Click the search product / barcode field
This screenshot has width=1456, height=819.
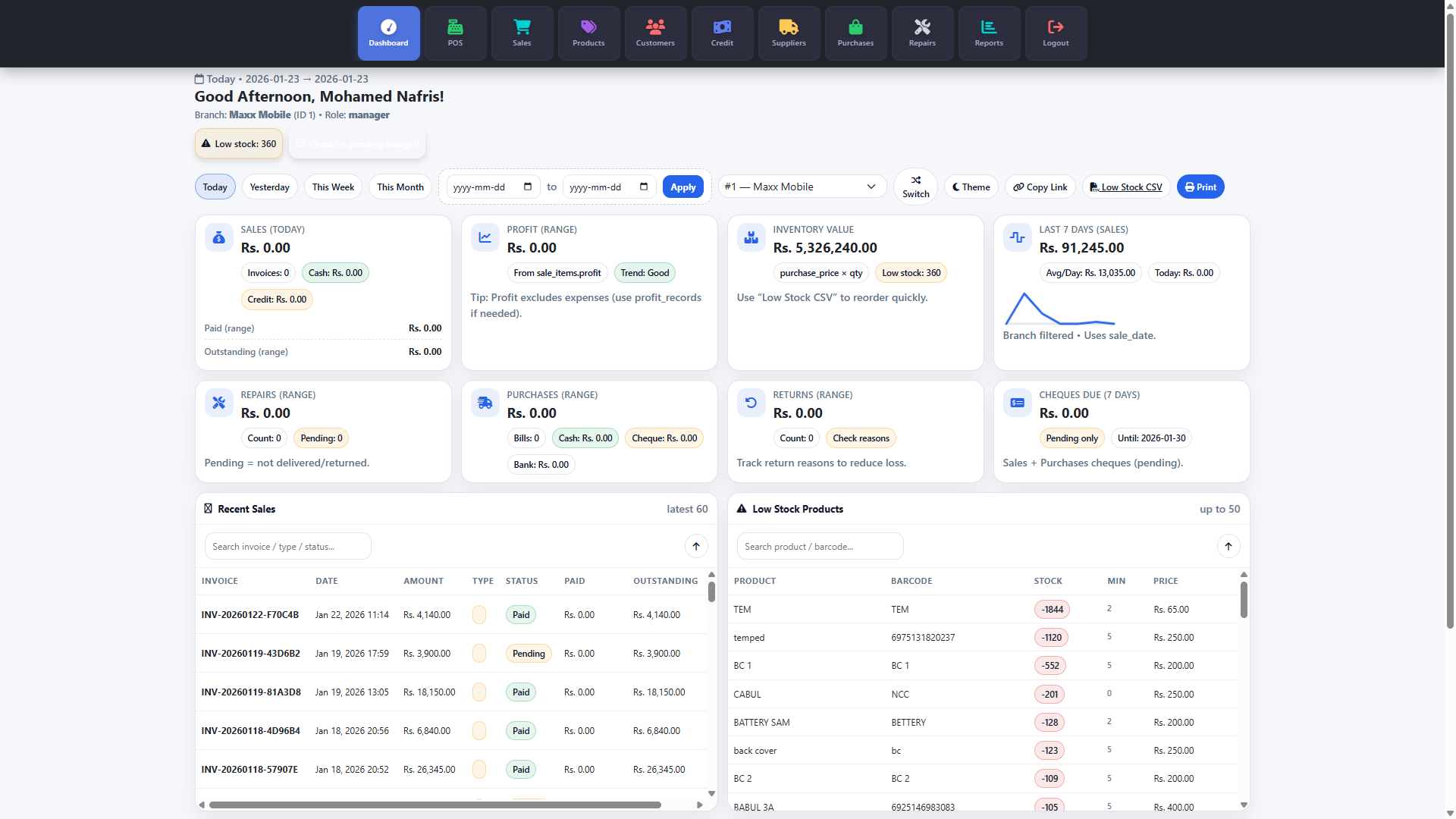tap(820, 546)
